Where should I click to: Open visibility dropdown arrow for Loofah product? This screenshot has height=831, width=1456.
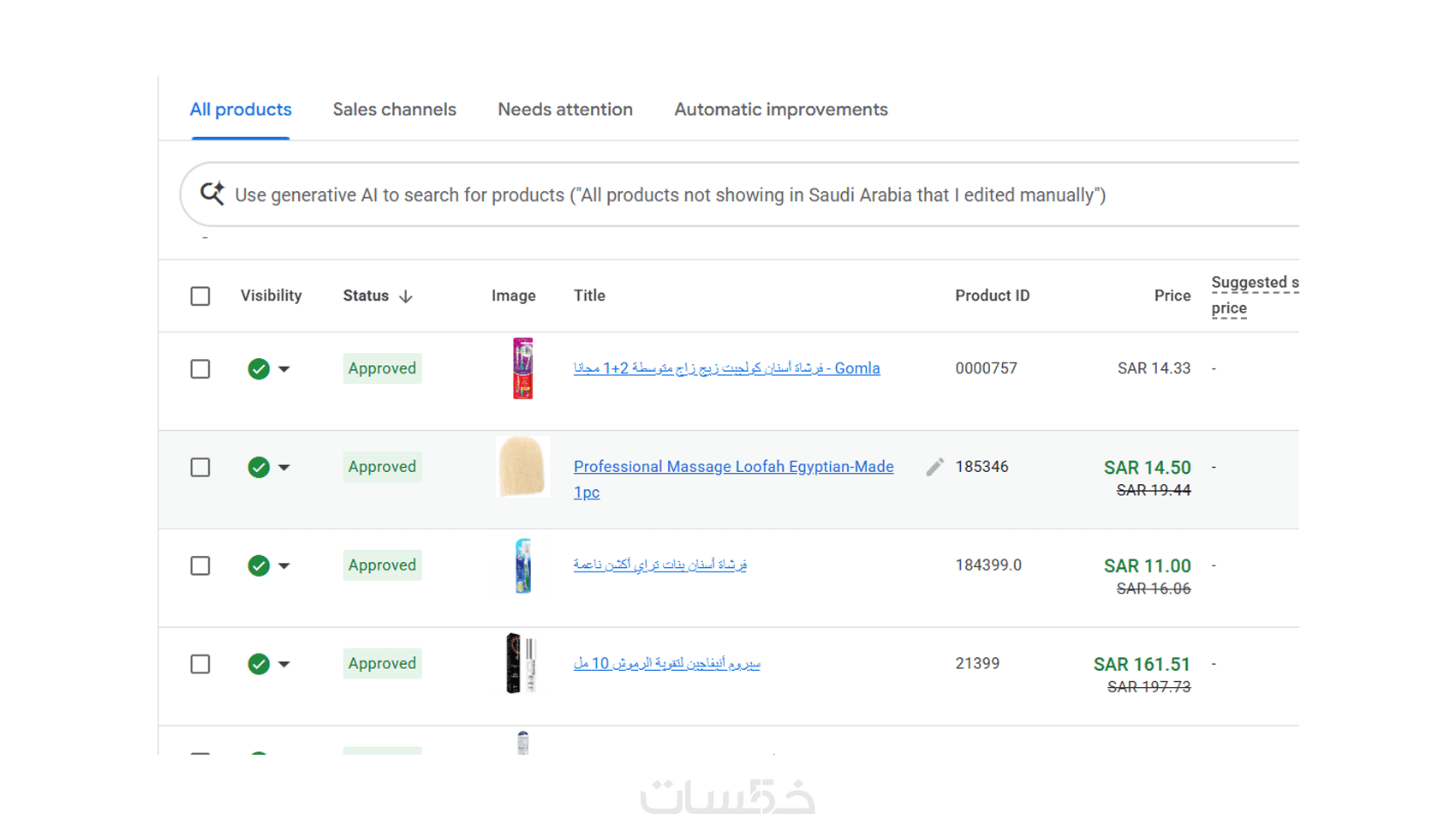[x=284, y=468]
